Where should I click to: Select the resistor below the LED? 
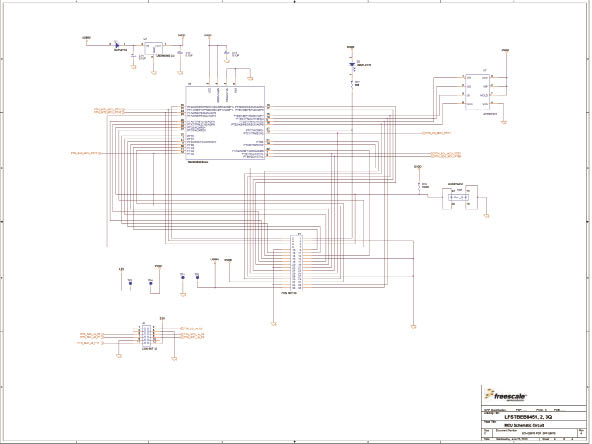(x=352, y=85)
